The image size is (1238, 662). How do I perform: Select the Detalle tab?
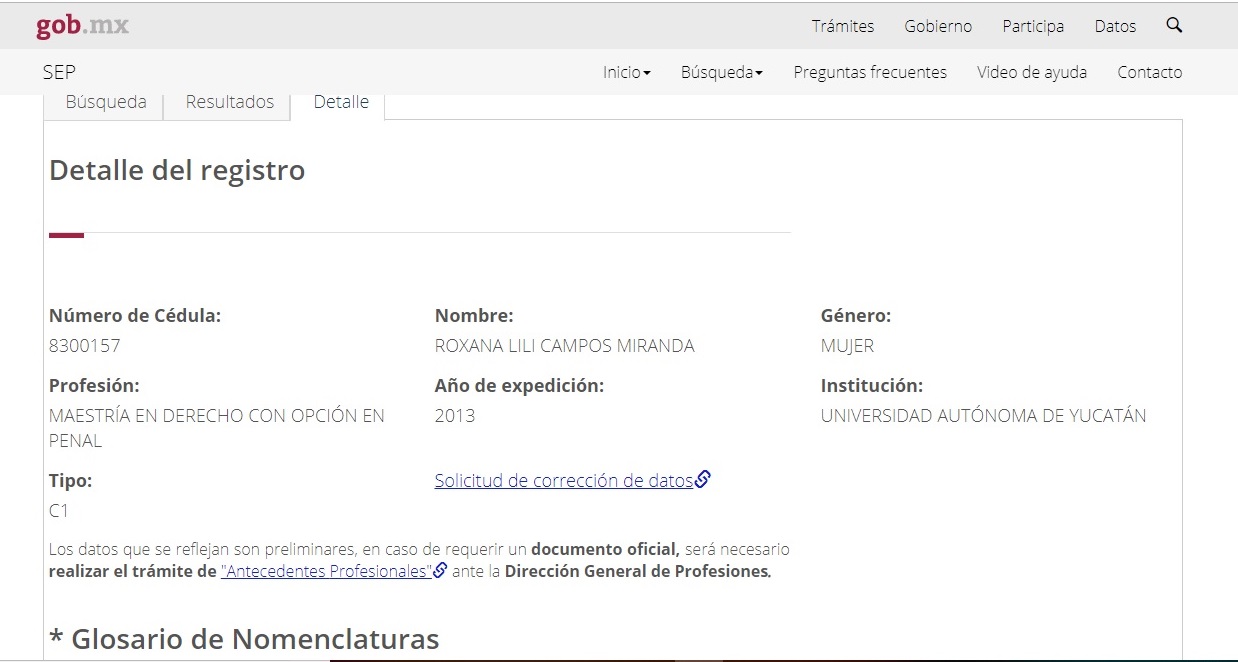340,102
